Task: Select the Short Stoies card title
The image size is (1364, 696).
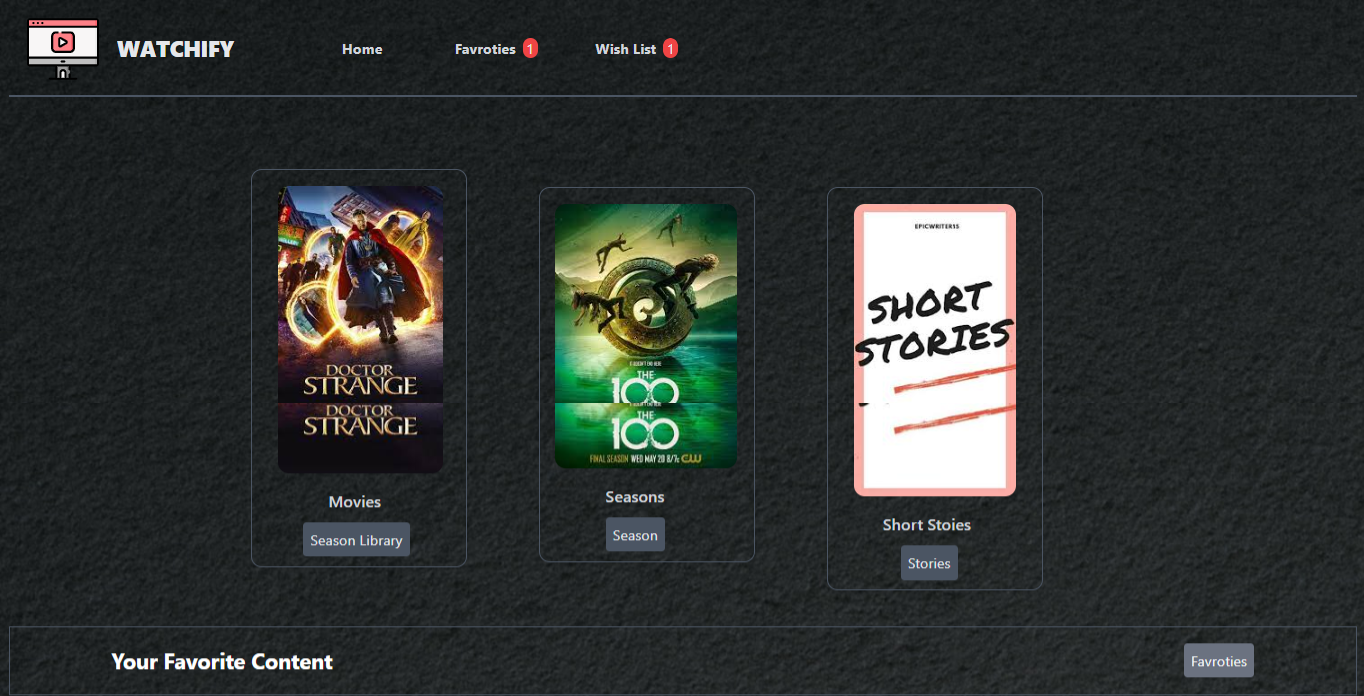Action: [x=927, y=525]
